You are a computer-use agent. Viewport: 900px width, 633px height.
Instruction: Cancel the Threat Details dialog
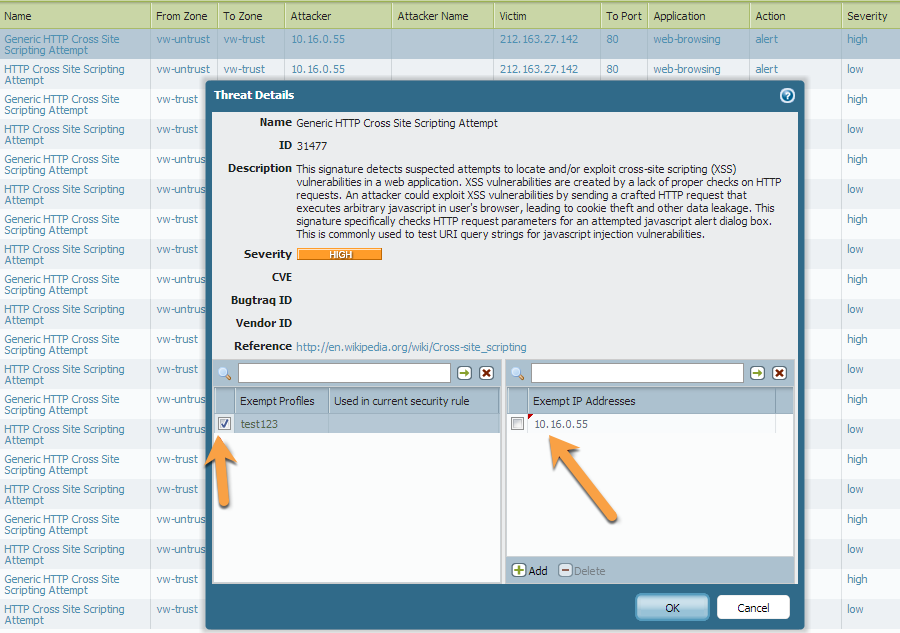[753, 607]
